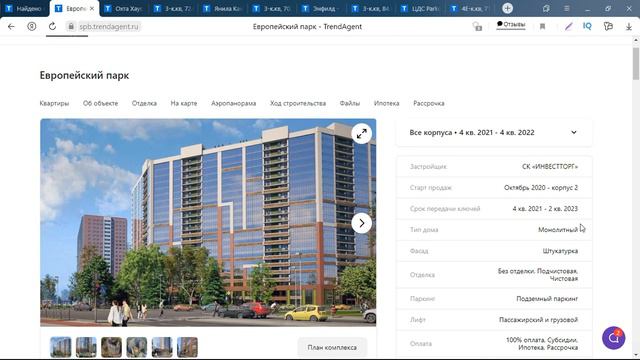Click the page vertical scrollbar thumb
640x360 pixels.
tap(636, 63)
